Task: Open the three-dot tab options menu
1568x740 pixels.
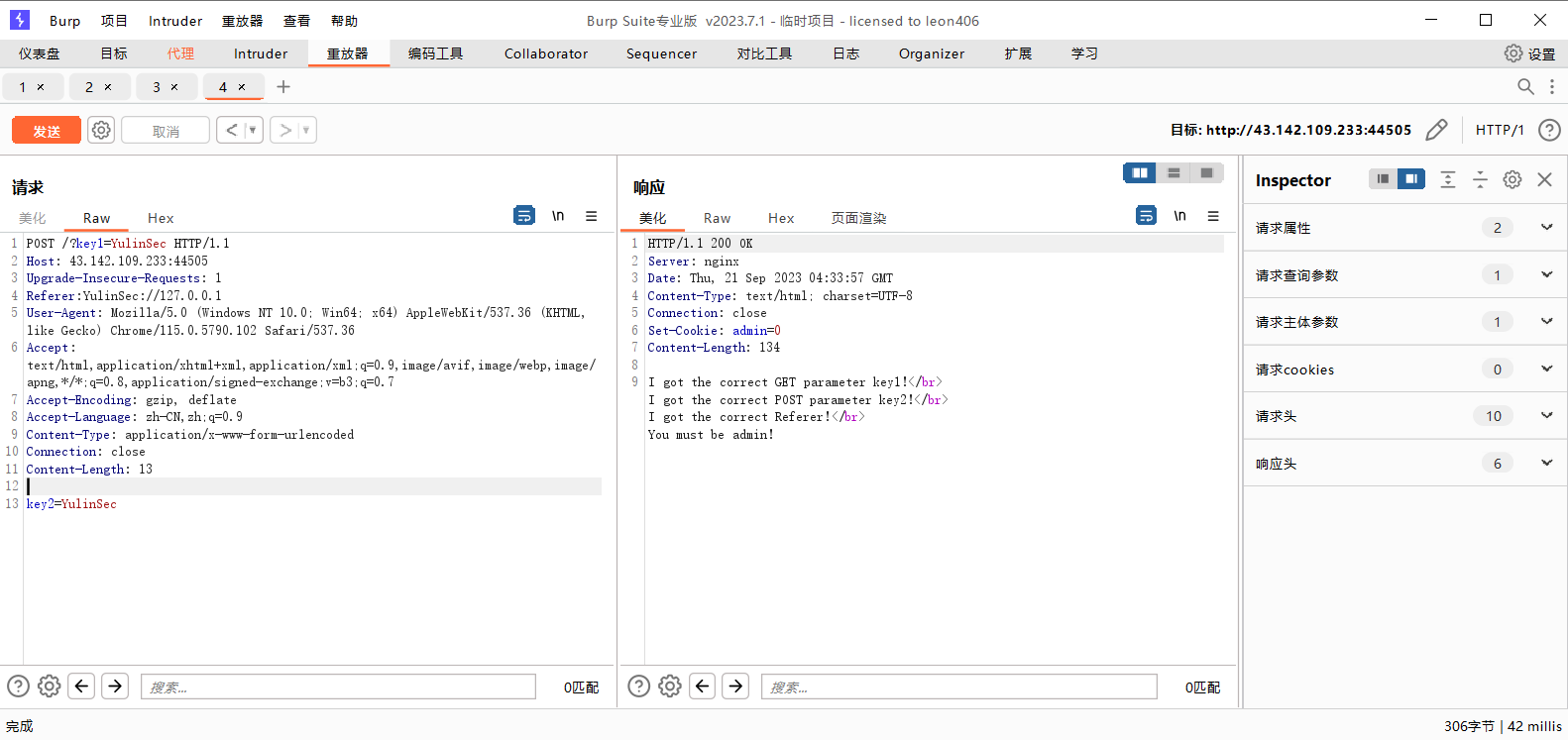Action: tap(1552, 87)
